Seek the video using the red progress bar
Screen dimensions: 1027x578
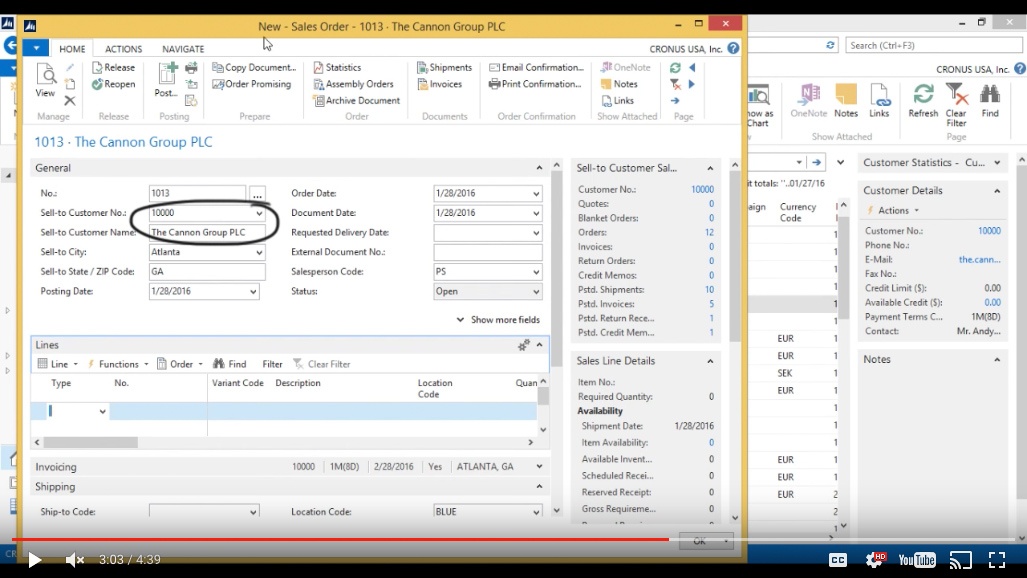[x=339, y=539]
